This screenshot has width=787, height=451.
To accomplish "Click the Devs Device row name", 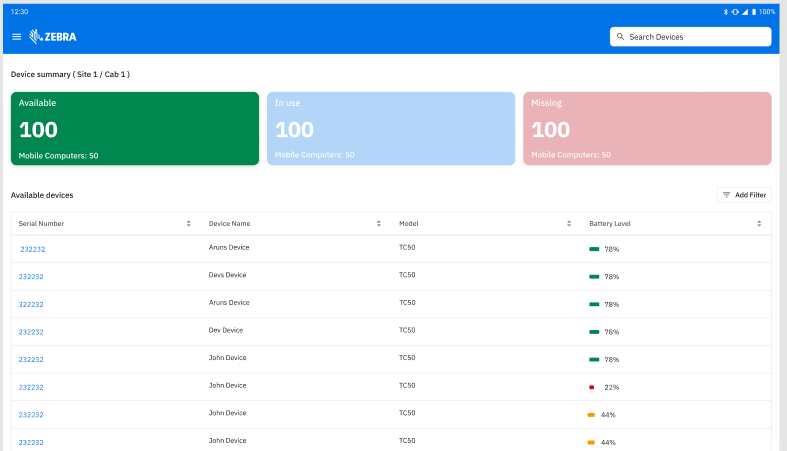I will [x=227, y=275].
